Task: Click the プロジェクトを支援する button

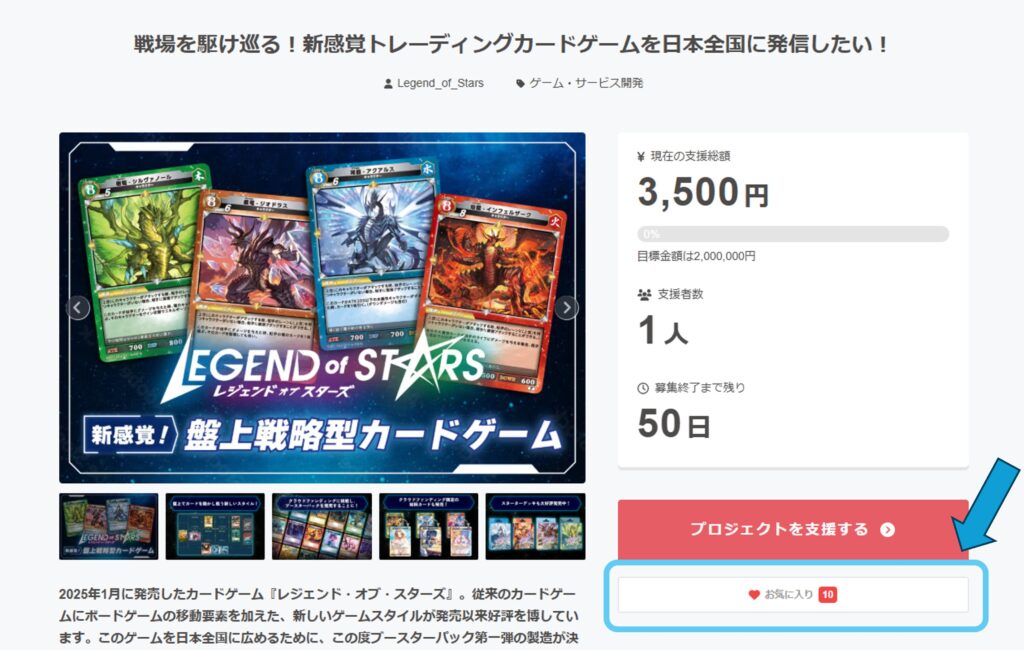Action: pos(793,529)
